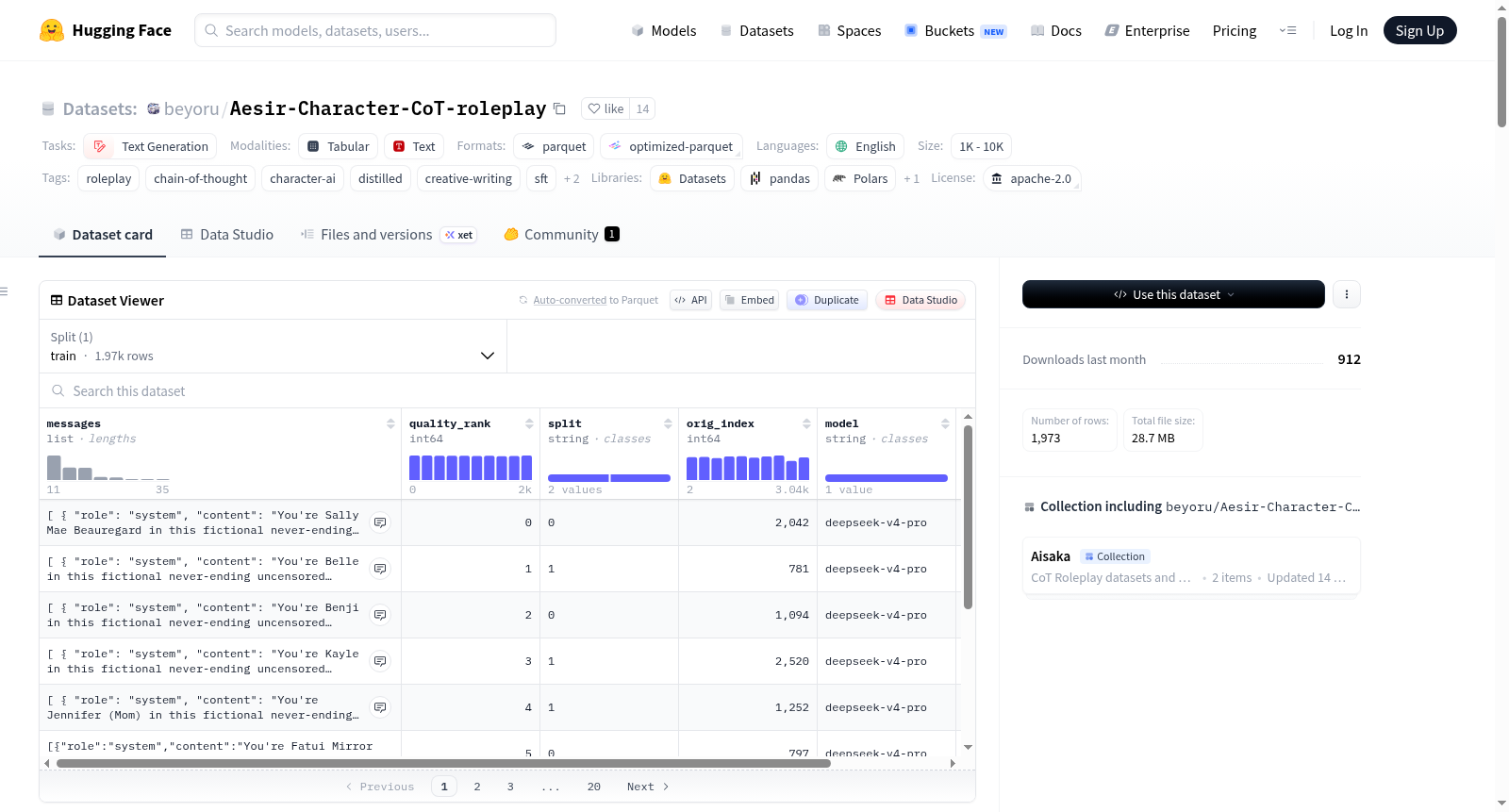Open the API button in viewer
Image resolution: width=1509 pixels, height=812 pixels.
point(691,300)
